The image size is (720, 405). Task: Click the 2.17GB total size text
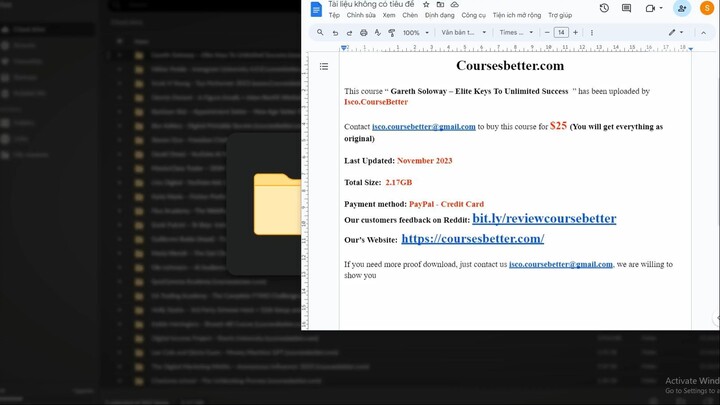point(399,182)
